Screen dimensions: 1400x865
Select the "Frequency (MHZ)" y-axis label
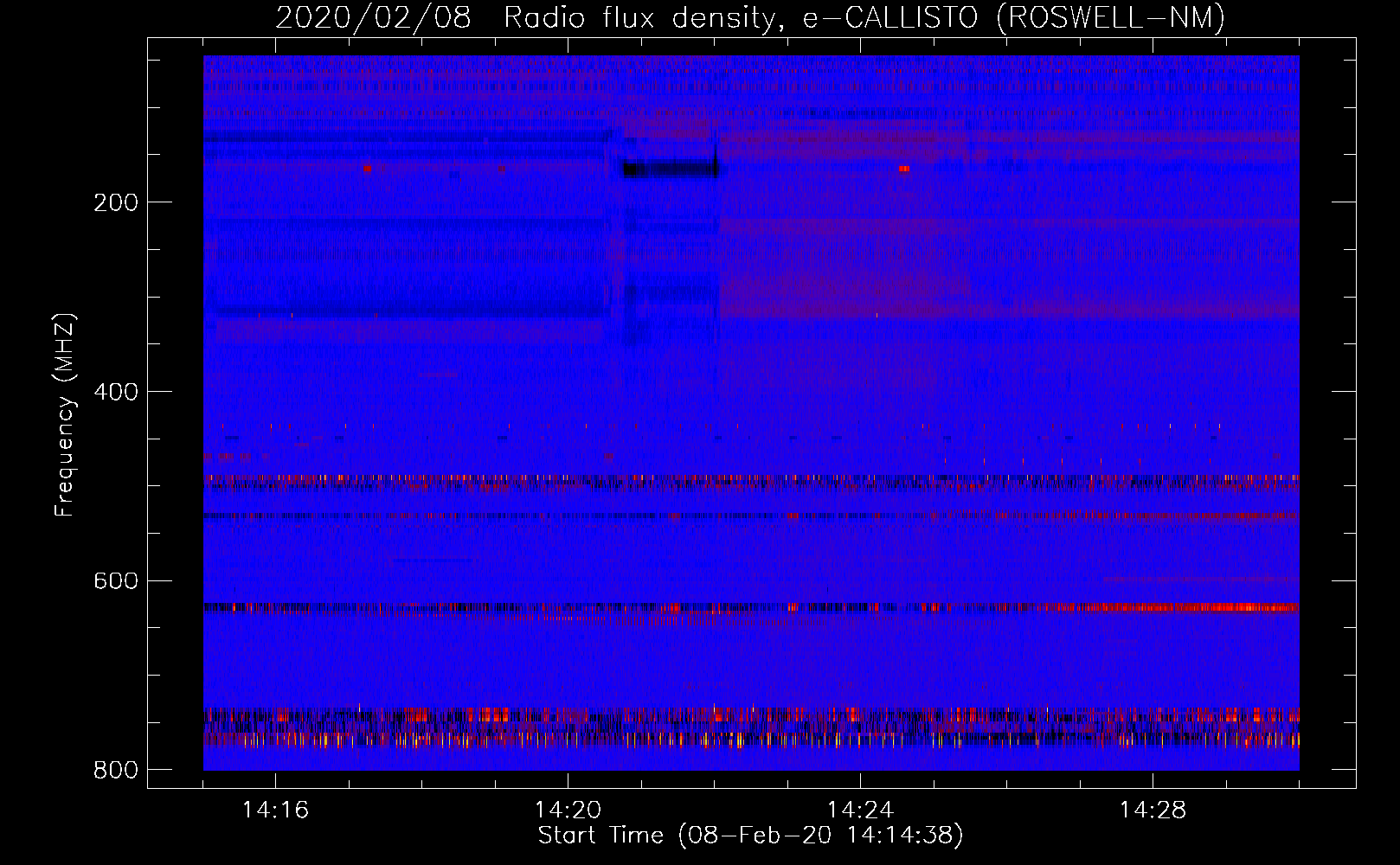(65, 415)
